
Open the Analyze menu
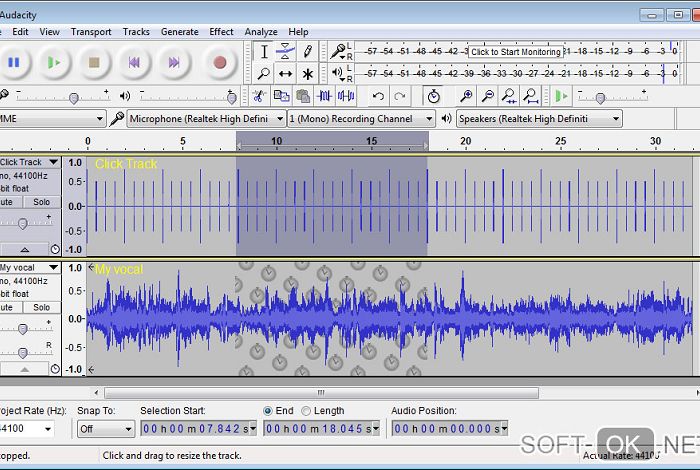pos(261,32)
